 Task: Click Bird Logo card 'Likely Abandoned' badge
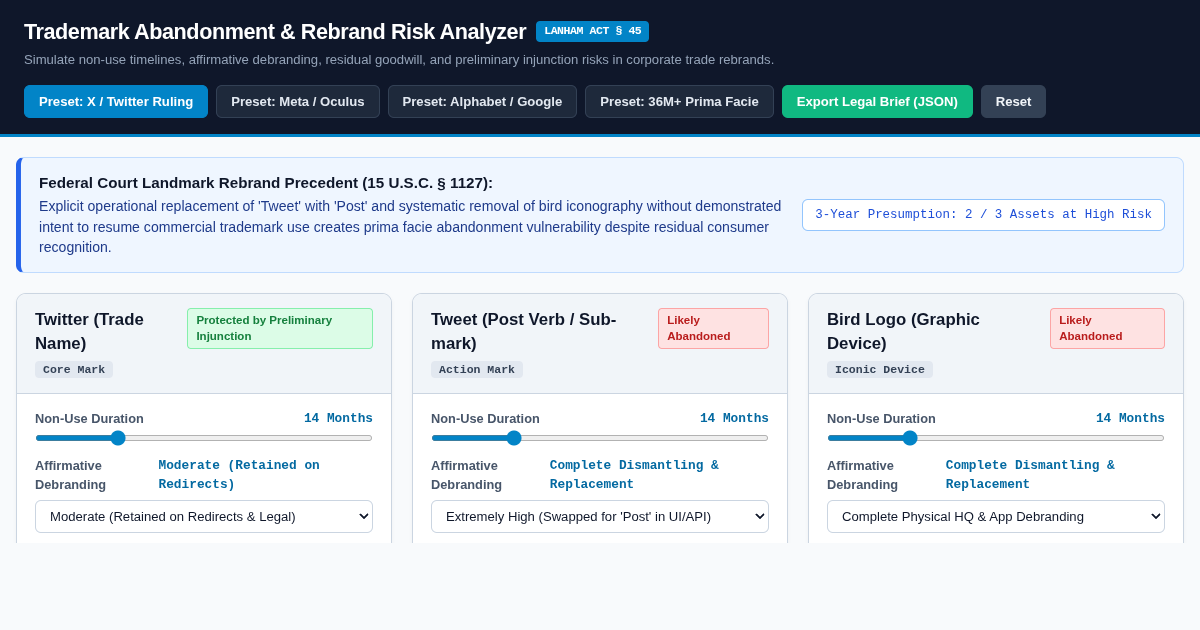1107,328
